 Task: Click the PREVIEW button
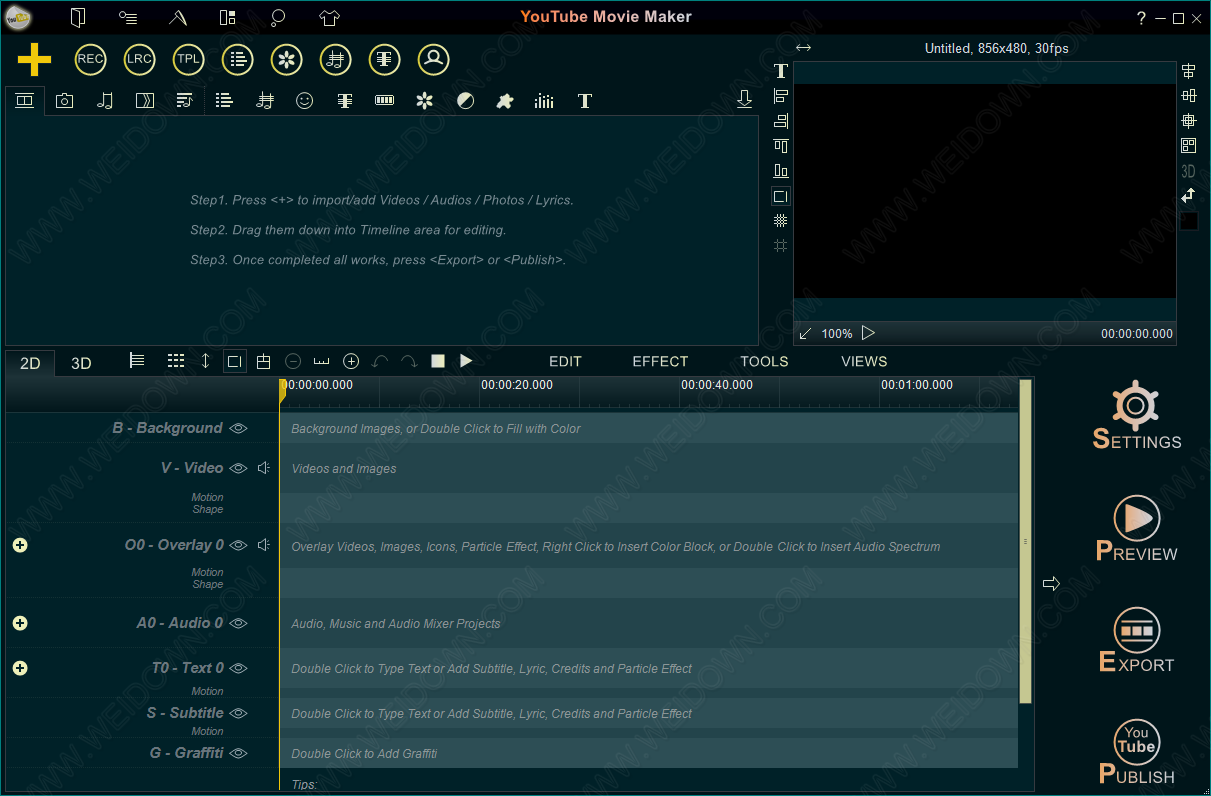click(1137, 528)
